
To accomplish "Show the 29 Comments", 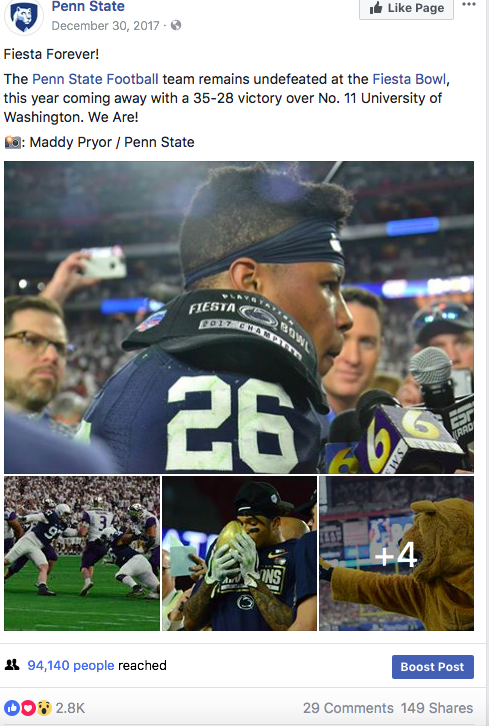I will click(348, 708).
